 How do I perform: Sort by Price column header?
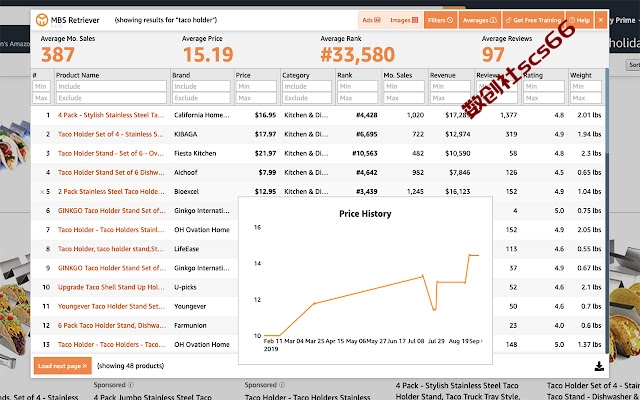pos(243,75)
